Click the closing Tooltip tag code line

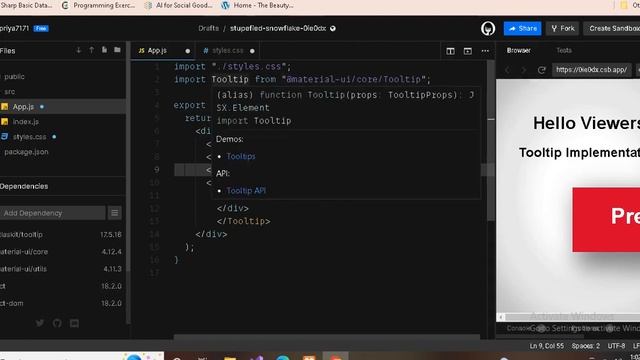(x=243, y=221)
